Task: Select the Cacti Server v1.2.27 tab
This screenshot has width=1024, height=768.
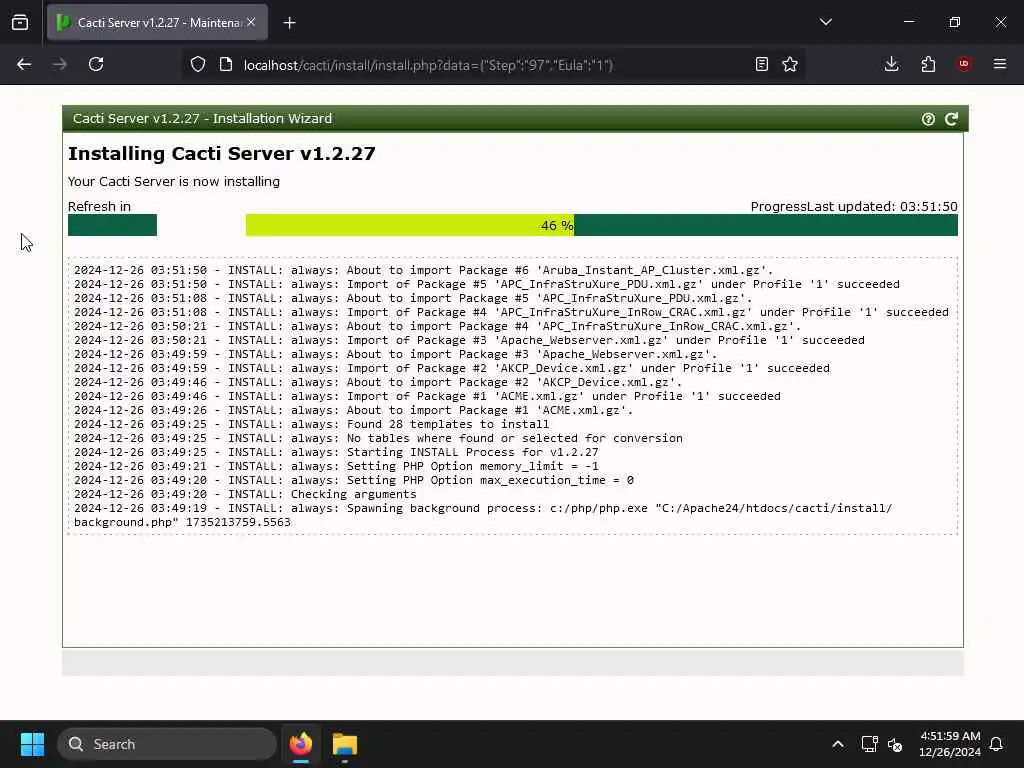Action: [157, 23]
